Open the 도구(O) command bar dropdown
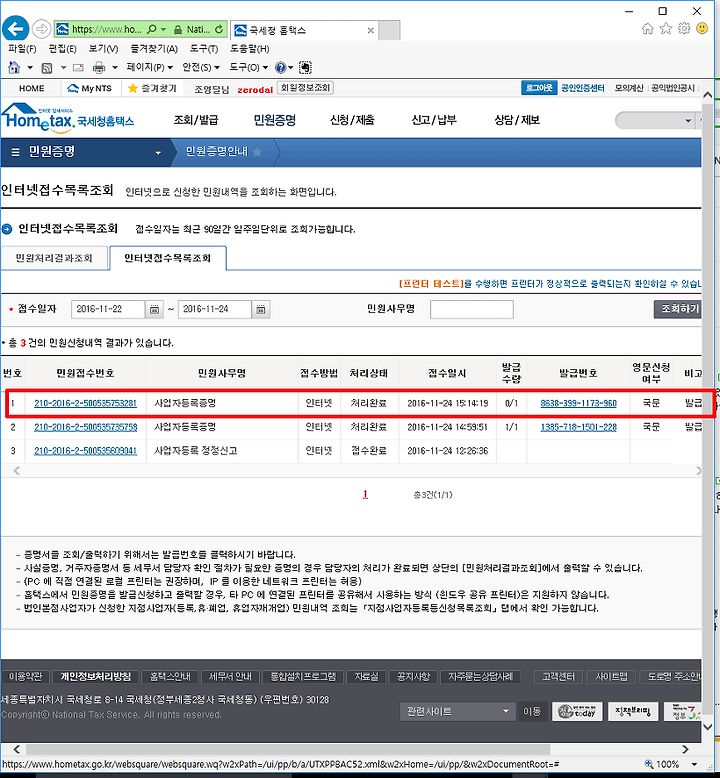 pyautogui.click(x=248, y=67)
